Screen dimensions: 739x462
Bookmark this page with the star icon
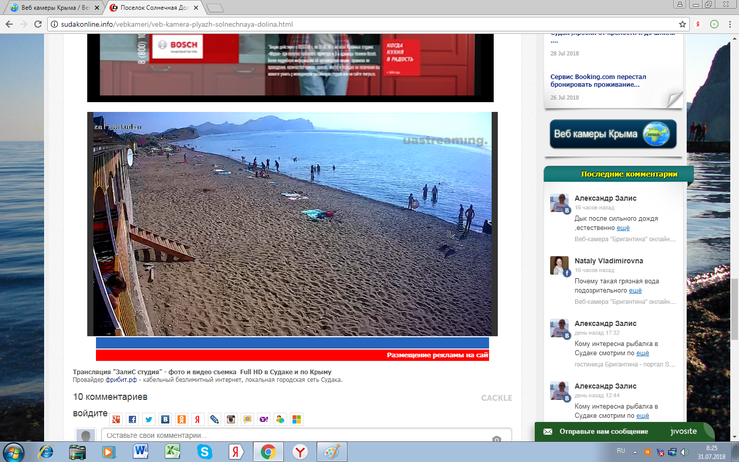tap(683, 24)
